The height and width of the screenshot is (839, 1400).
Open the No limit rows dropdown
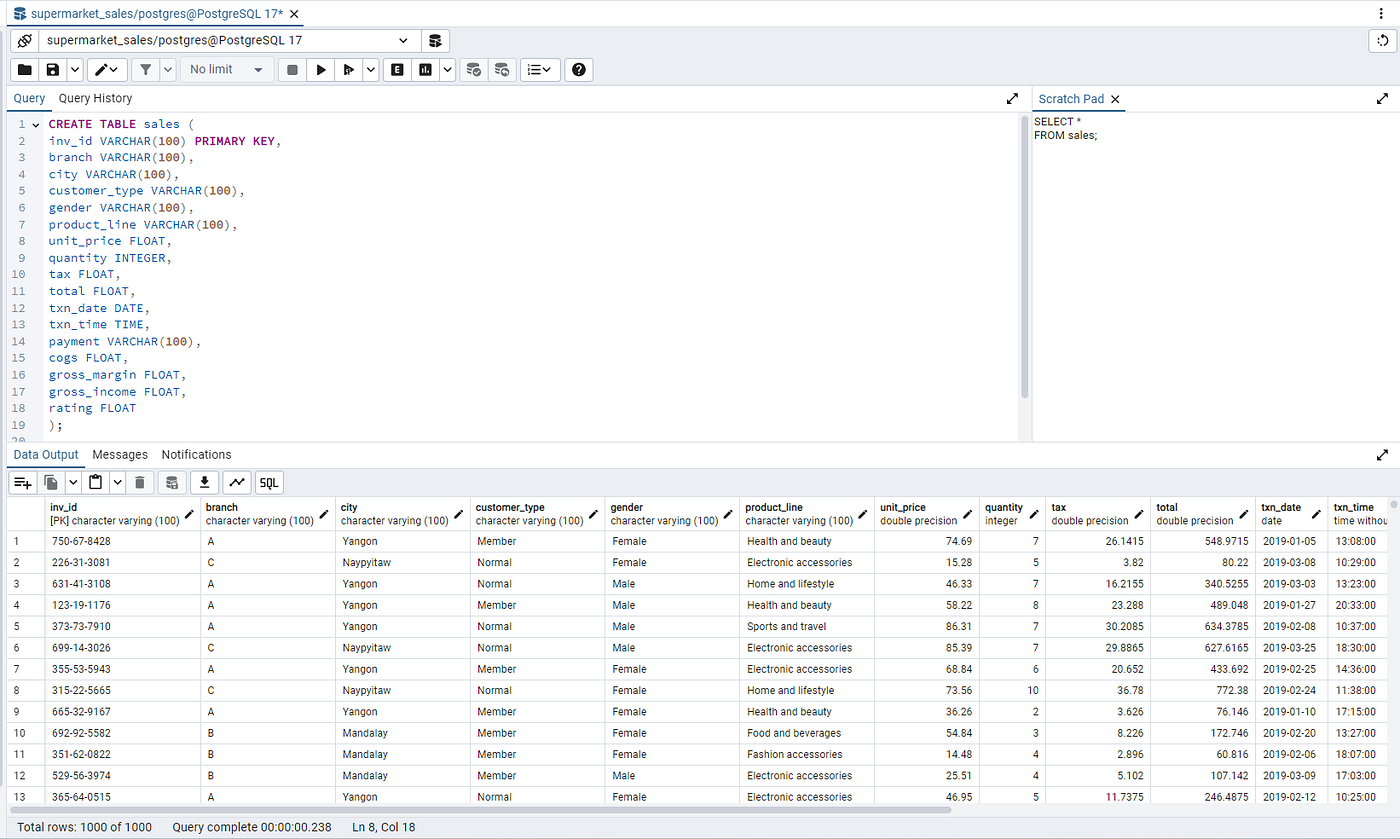coord(227,70)
